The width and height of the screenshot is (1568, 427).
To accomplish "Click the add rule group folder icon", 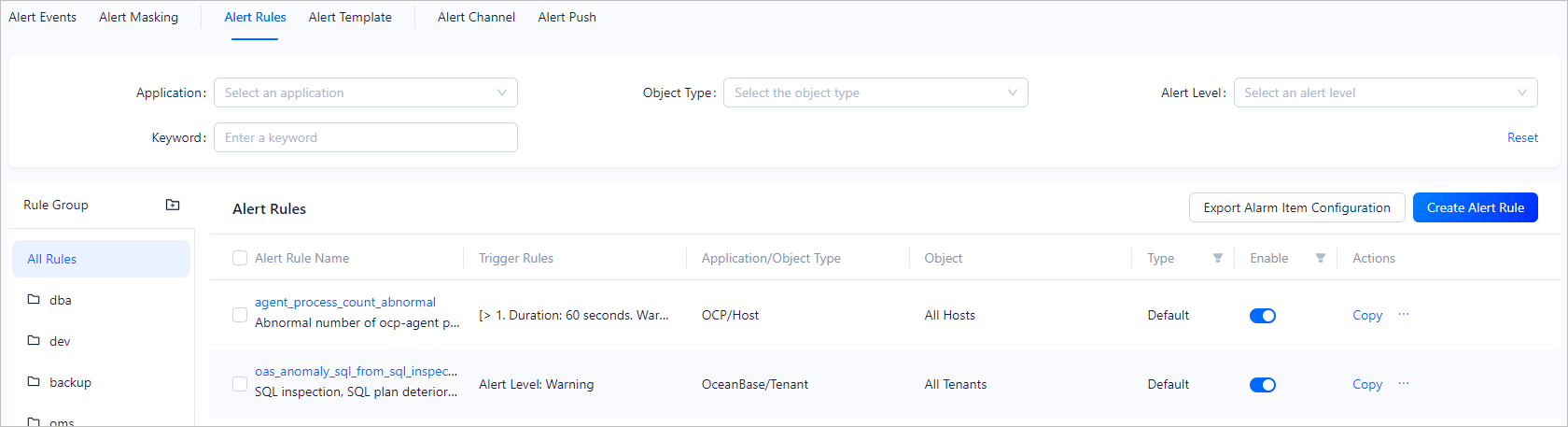I will click(173, 205).
